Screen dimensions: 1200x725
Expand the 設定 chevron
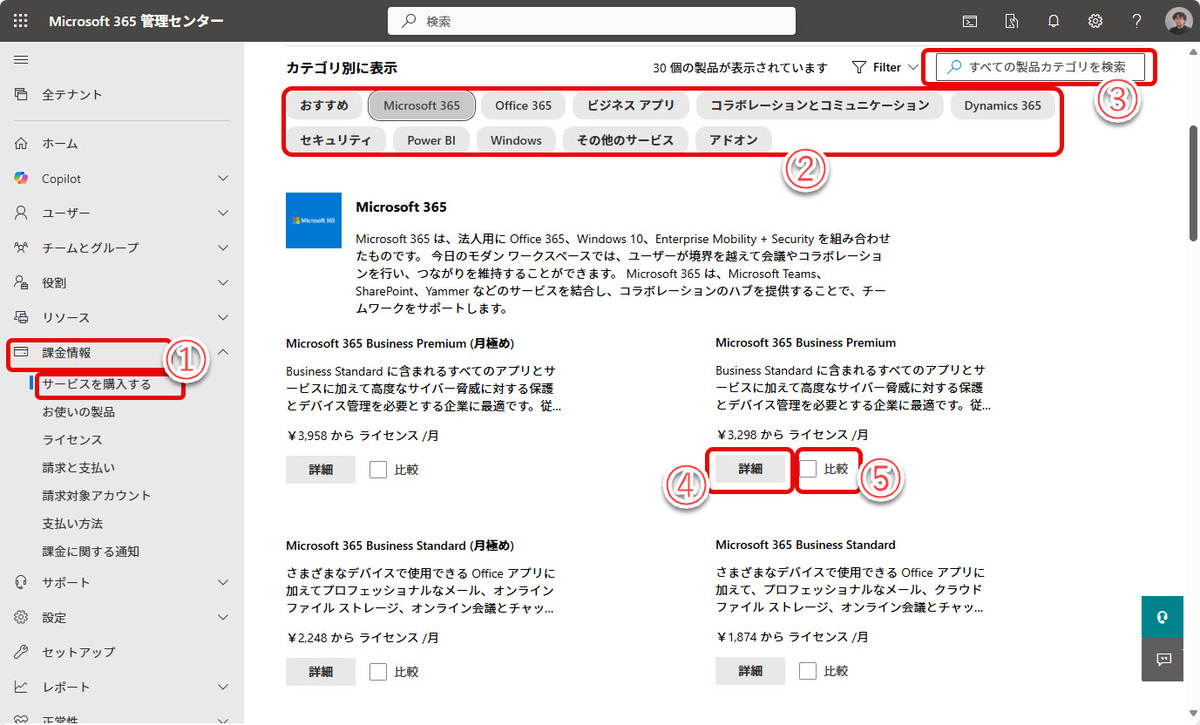click(x=223, y=617)
